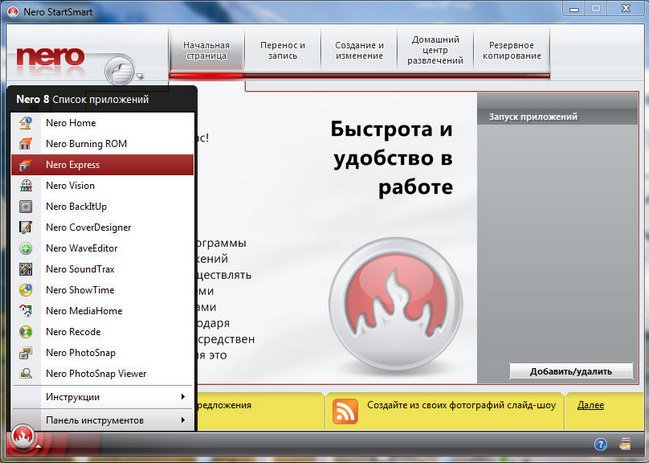Click the icon next to help button
649x463 pixels.
(x=625, y=444)
